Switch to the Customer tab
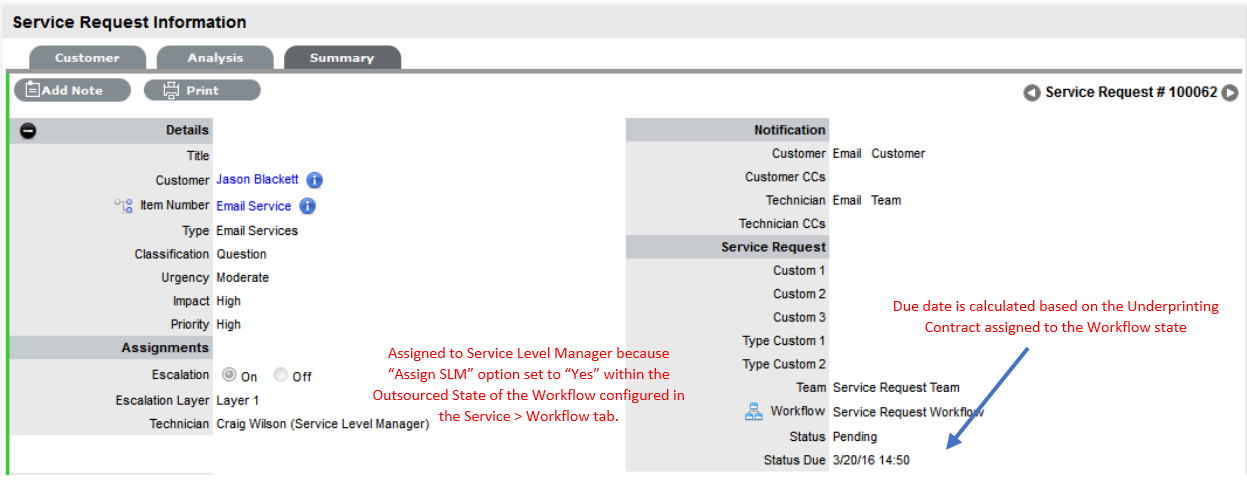Screen dimensions: 1247x481 [87, 58]
